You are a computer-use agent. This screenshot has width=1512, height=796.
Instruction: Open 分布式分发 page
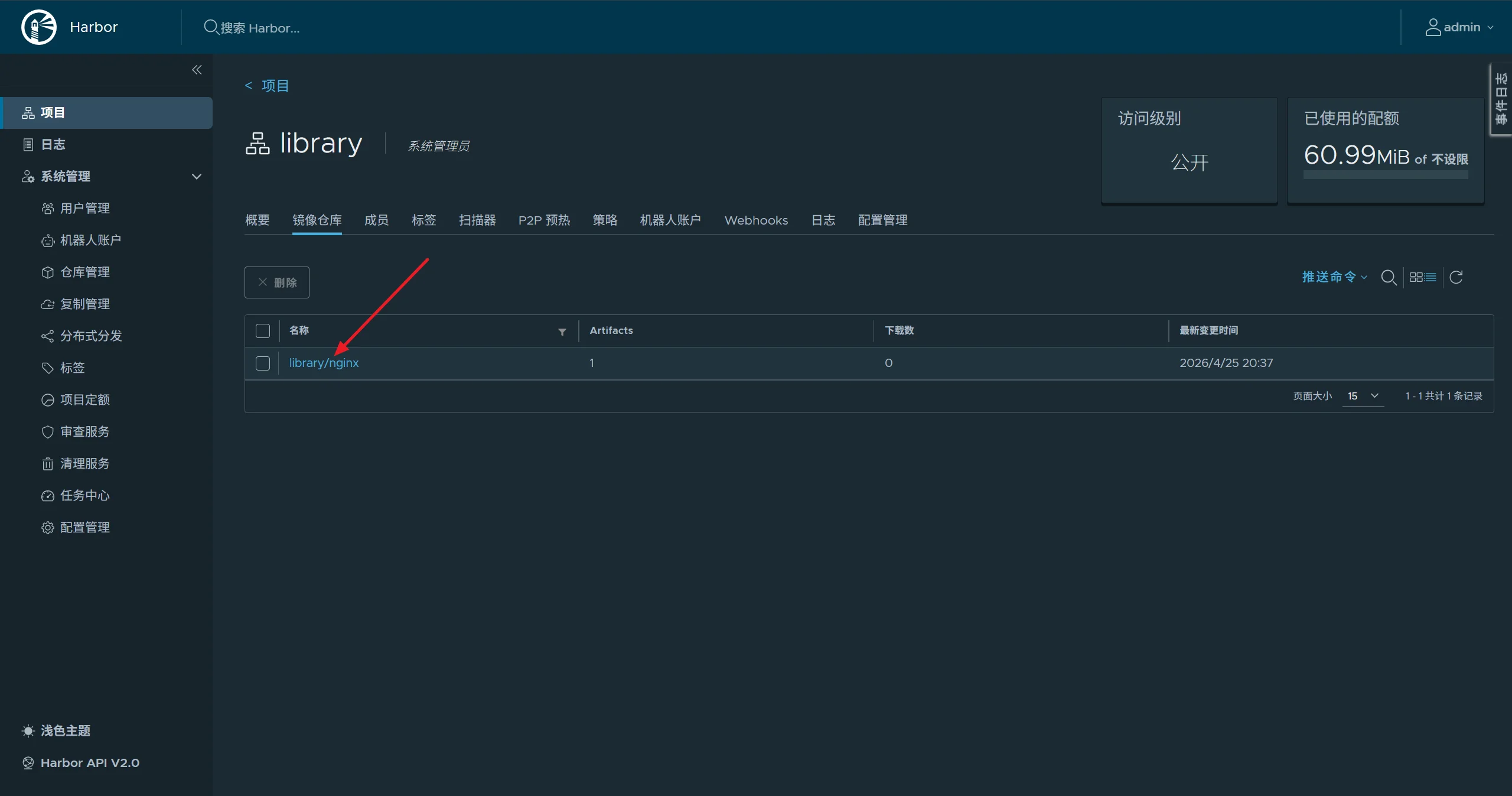[90, 336]
